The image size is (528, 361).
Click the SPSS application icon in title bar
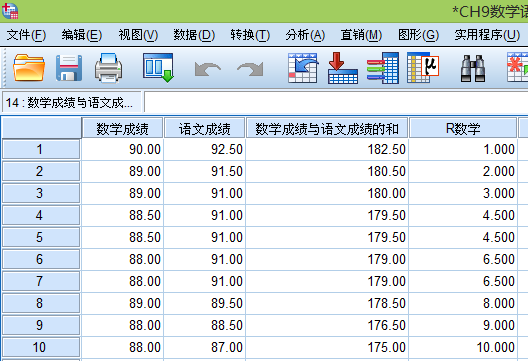click(10, 11)
